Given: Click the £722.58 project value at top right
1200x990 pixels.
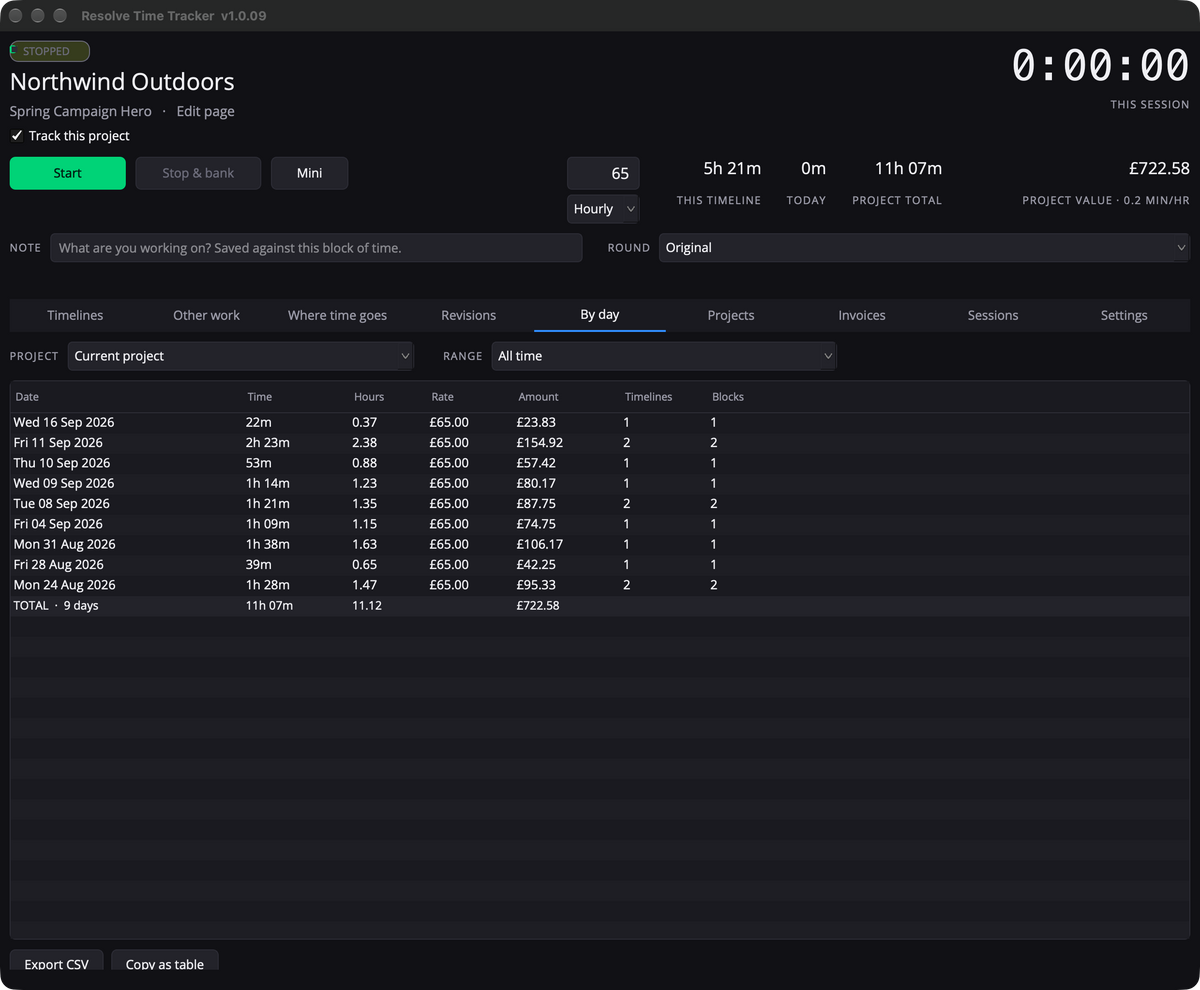Looking at the screenshot, I should click(1158, 168).
